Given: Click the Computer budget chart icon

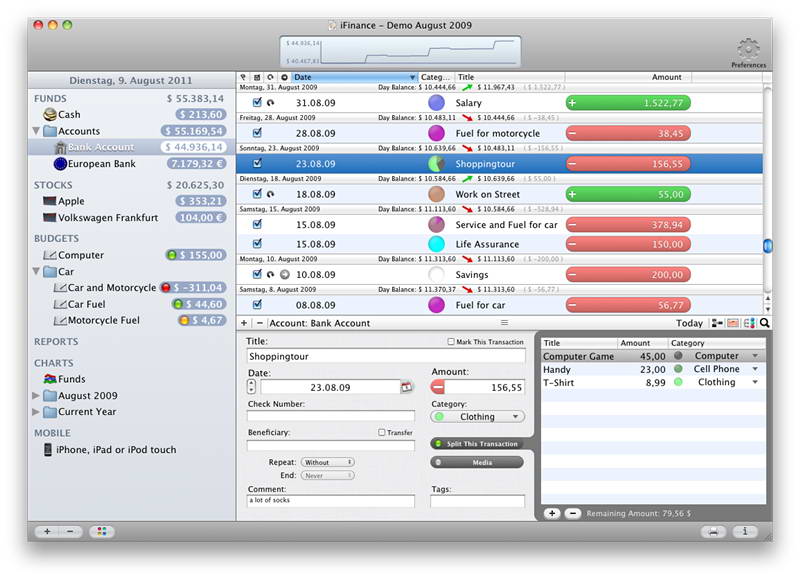Looking at the screenshot, I should (49, 255).
